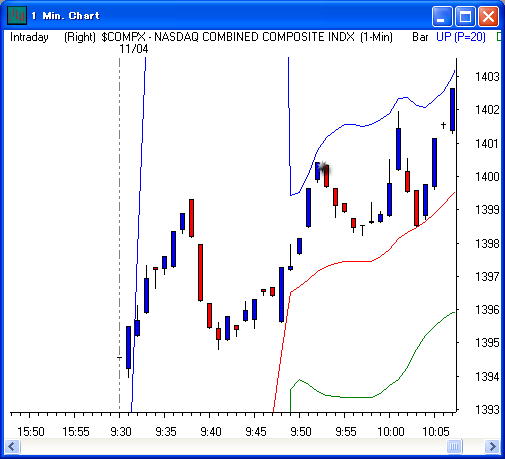The width and height of the screenshot is (505, 459).
Task: Click the (Right) axis label in header
Action: click(80, 37)
